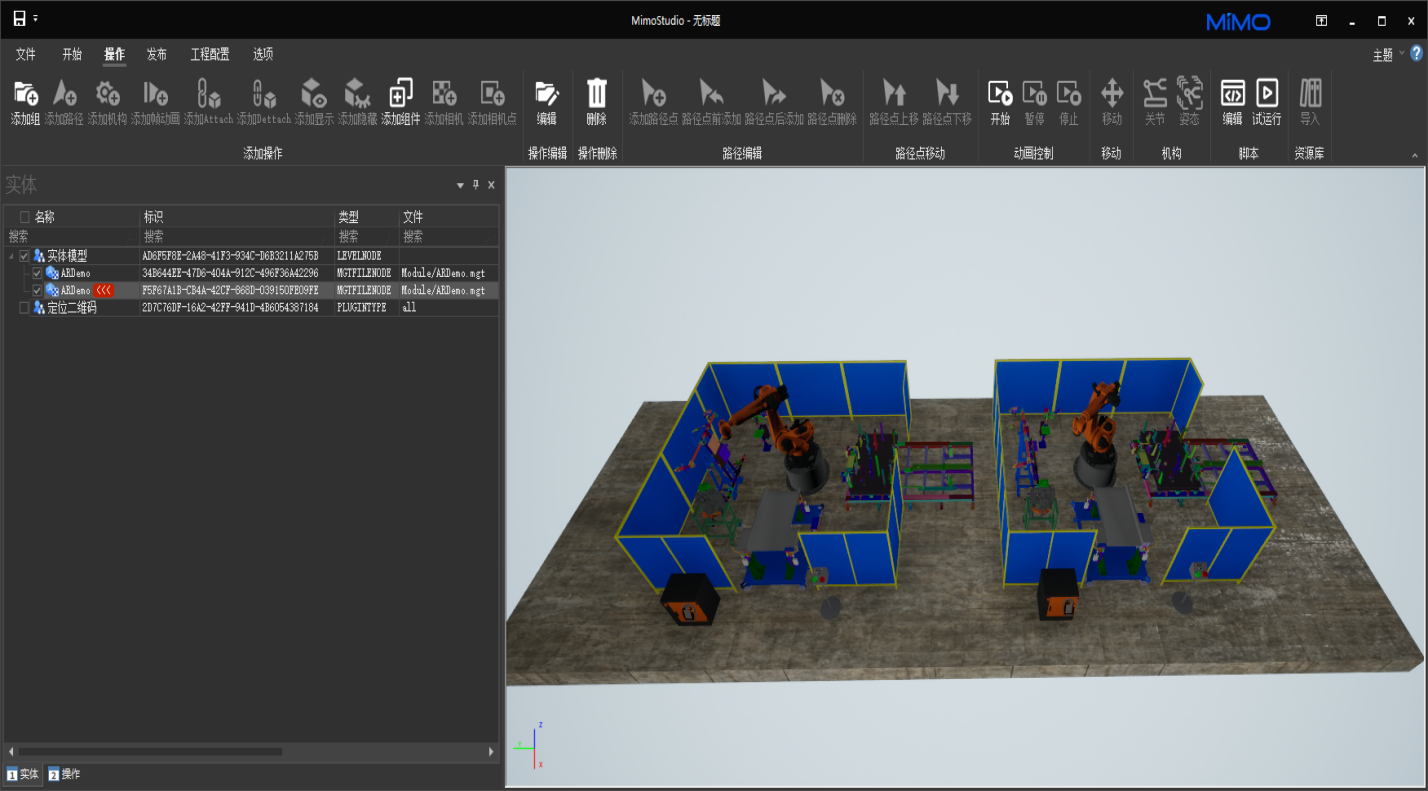Image resolution: width=1428 pixels, height=791 pixels.
Task: Switch to the 发布 ribbon tab
Action: tap(157, 54)
